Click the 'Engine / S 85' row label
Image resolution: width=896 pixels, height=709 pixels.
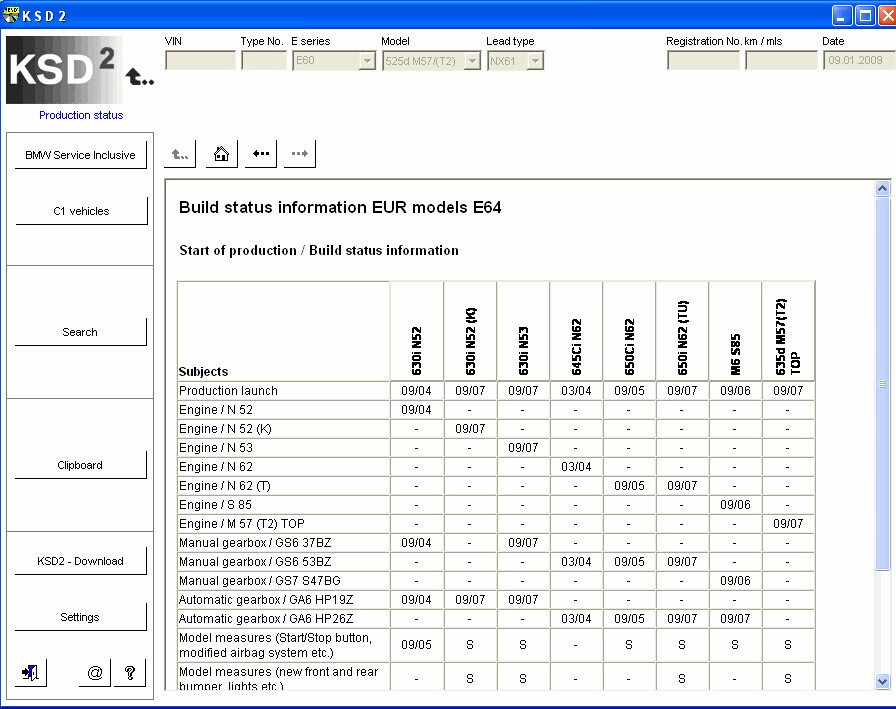(x=215, y=504)
